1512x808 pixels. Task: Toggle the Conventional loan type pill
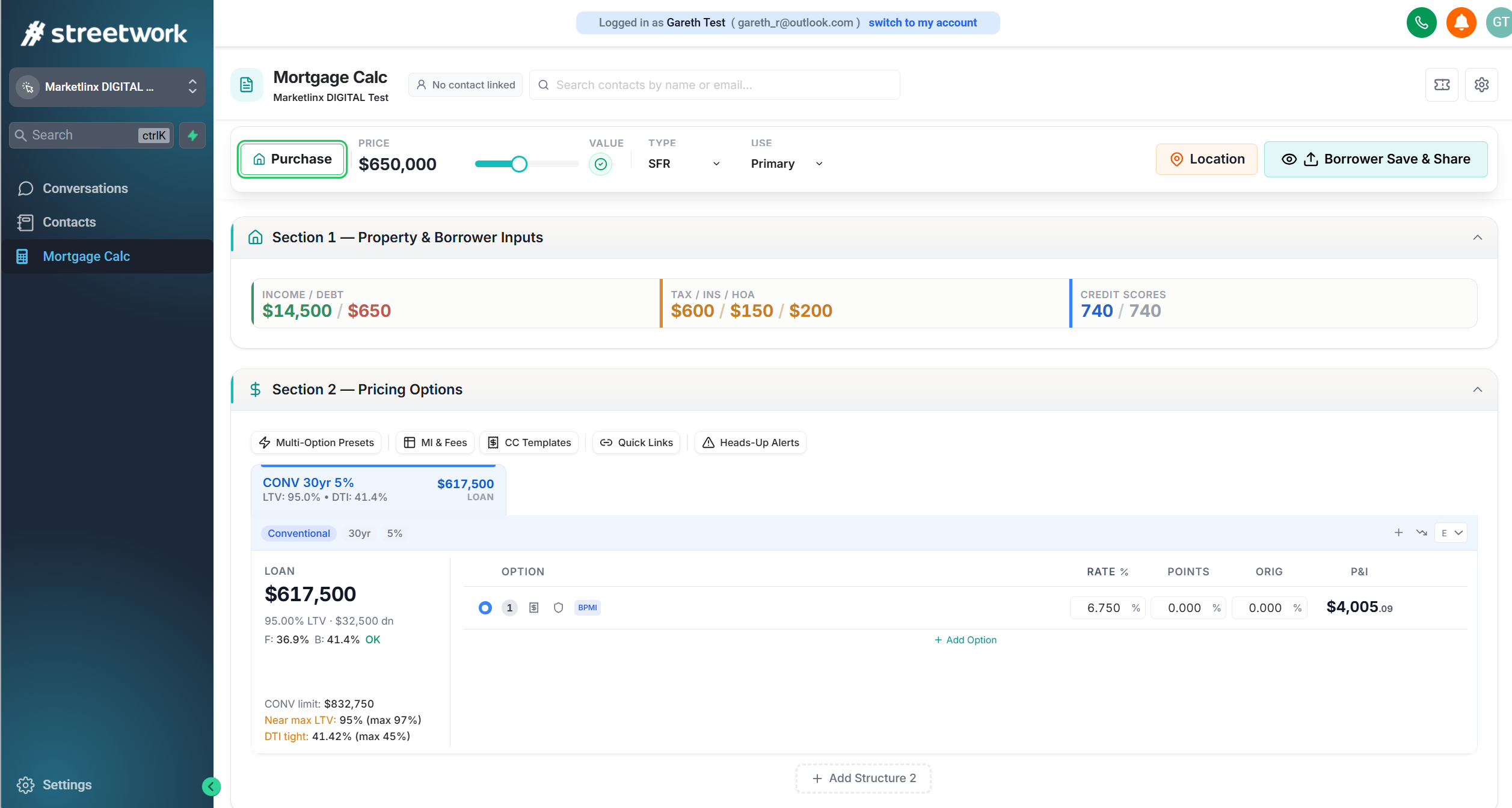[x=298, y=533]
